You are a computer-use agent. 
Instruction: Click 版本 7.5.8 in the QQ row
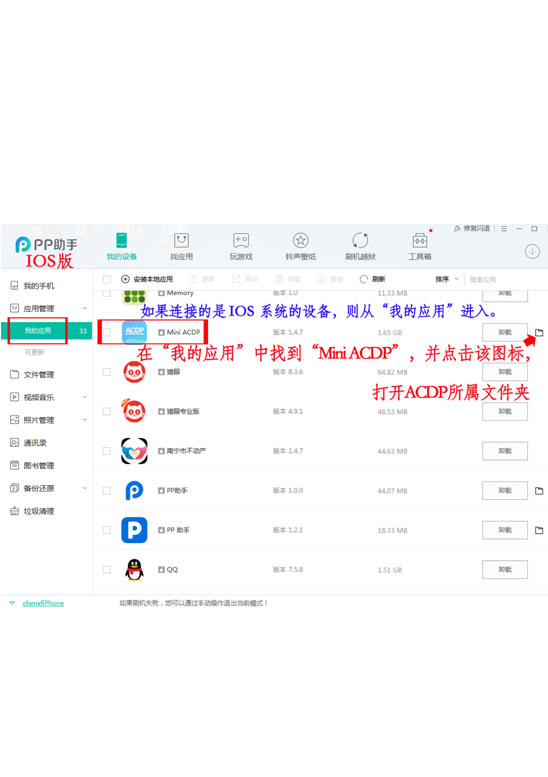pos(288,570)
